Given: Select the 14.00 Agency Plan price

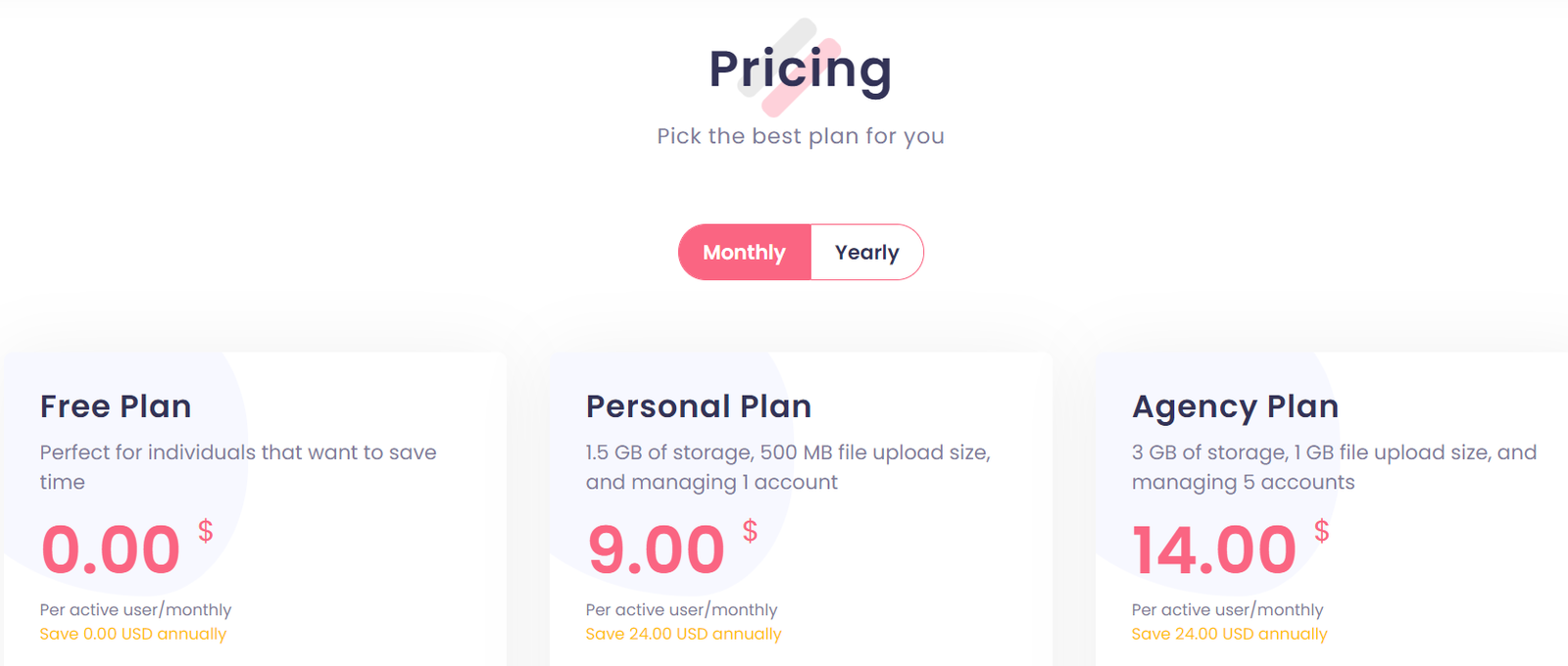Looking at the screenshot, I should click(1214, 548).
